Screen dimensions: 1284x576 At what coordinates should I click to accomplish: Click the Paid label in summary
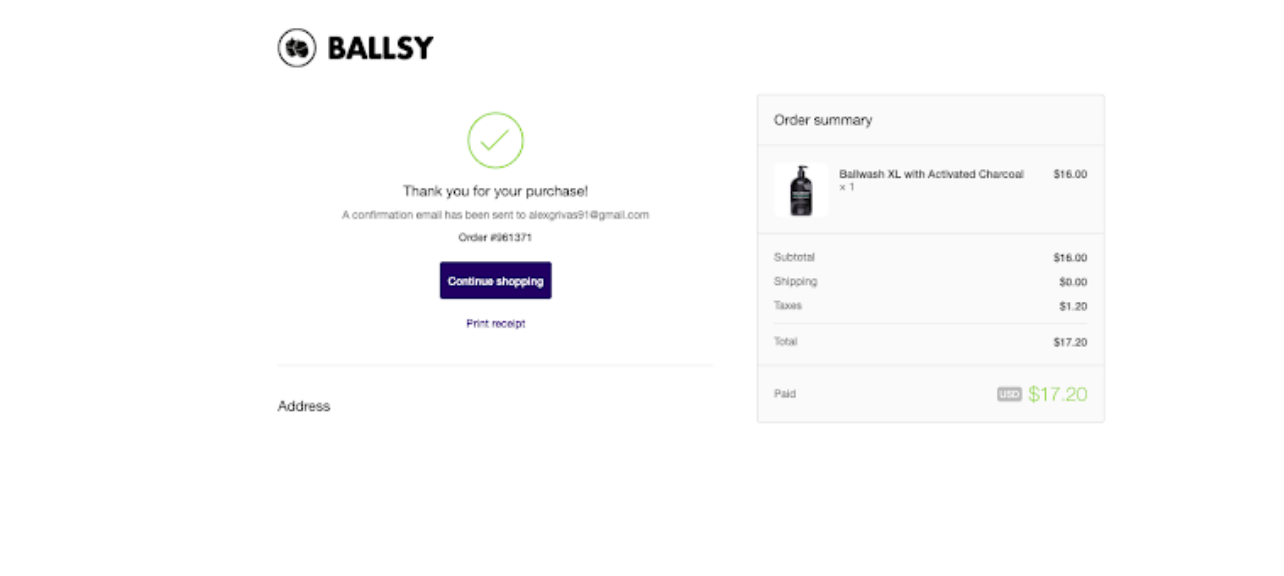pos(785,394)
